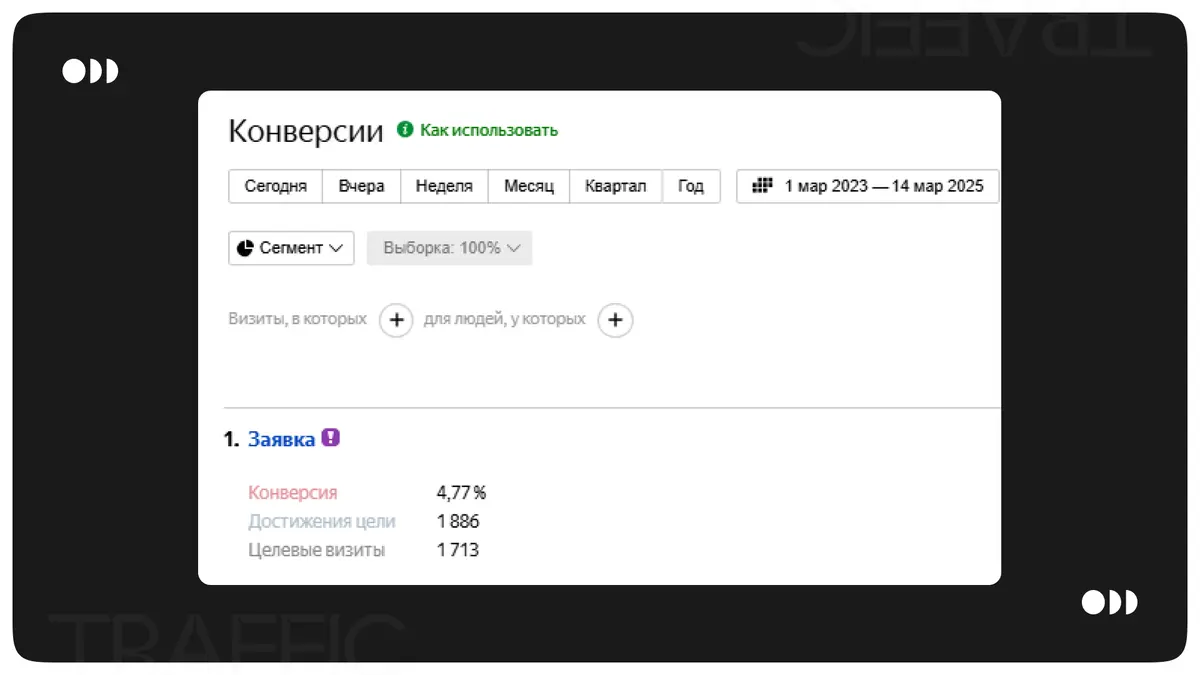Open the Заявка goal link
This screenshot has height=675, width=1200.
[x=281, y=439]
